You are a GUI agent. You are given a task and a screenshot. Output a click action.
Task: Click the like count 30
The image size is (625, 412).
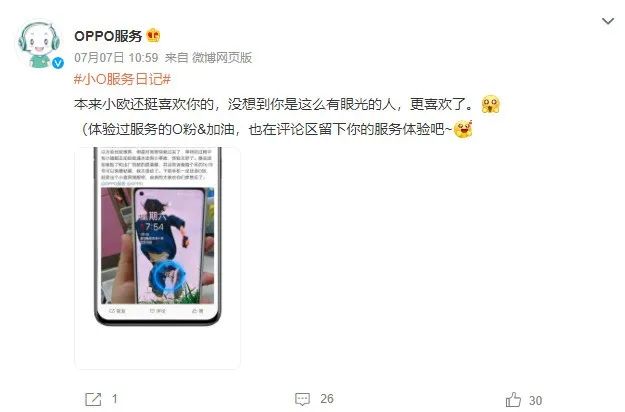coord(535,400)
